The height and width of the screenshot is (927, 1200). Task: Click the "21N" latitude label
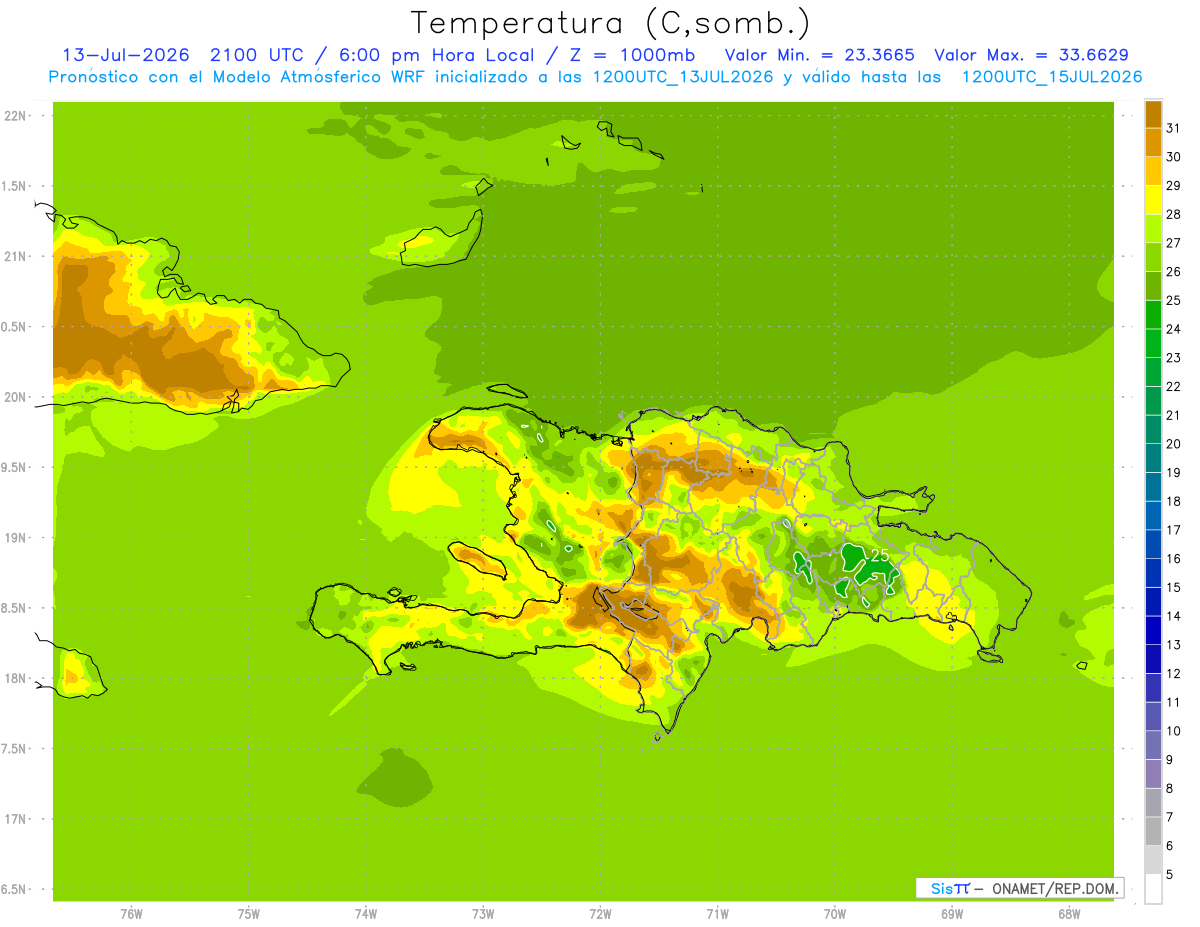[x=14, y=256]
